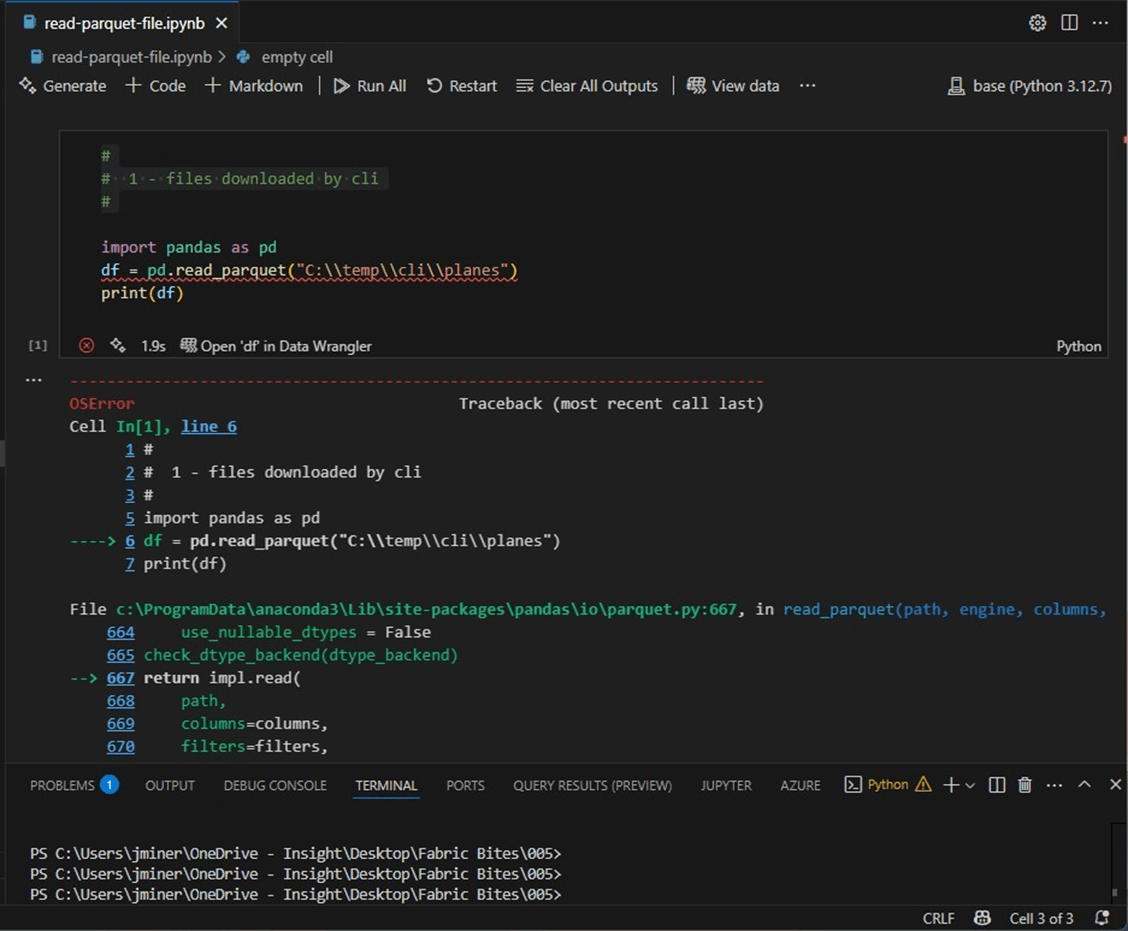
Task: Open the toolbar overflow ellipsis after View data
Action: point(808,86)
